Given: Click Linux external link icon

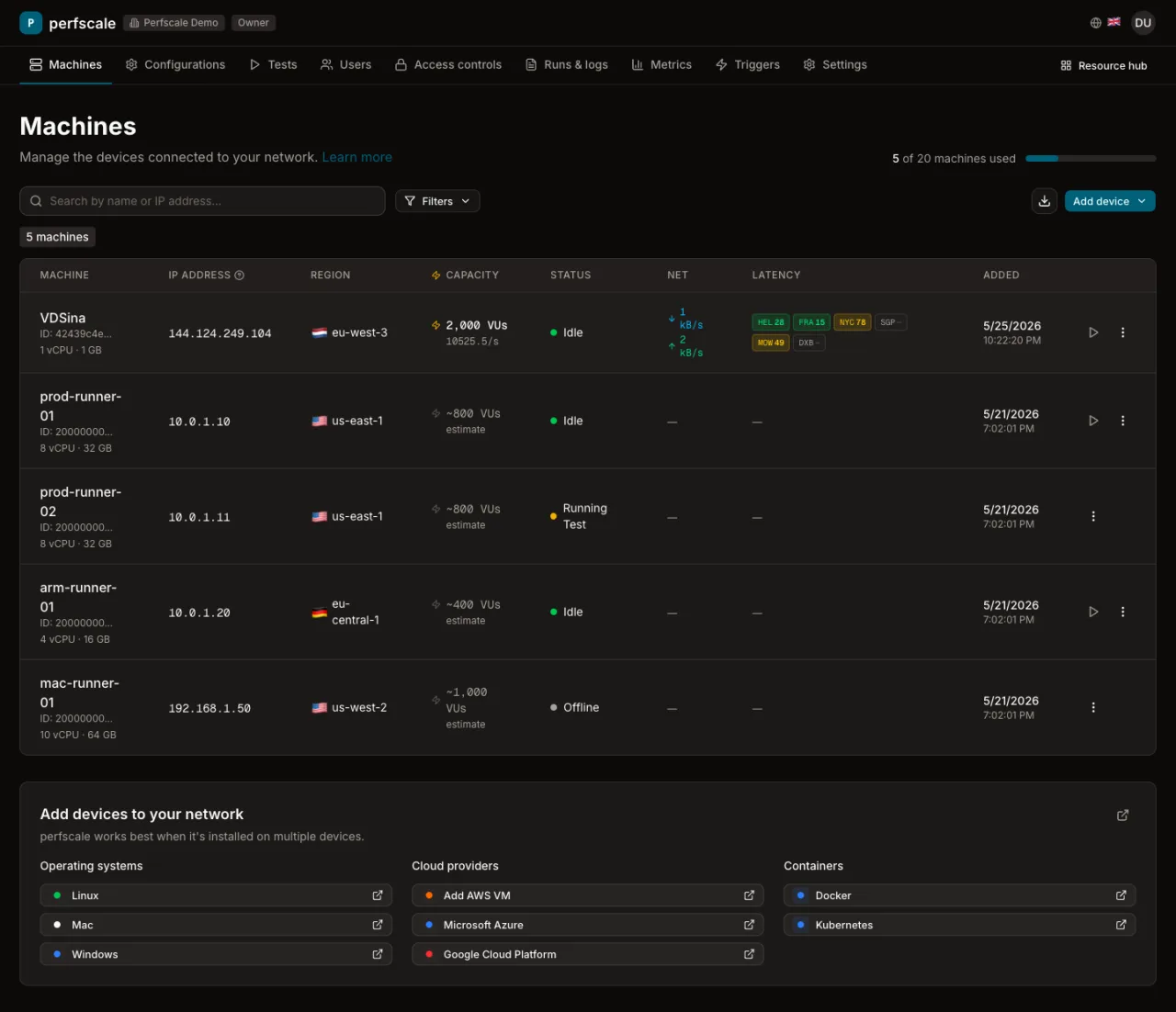Looking at the screenshot, I should (378, 895).
